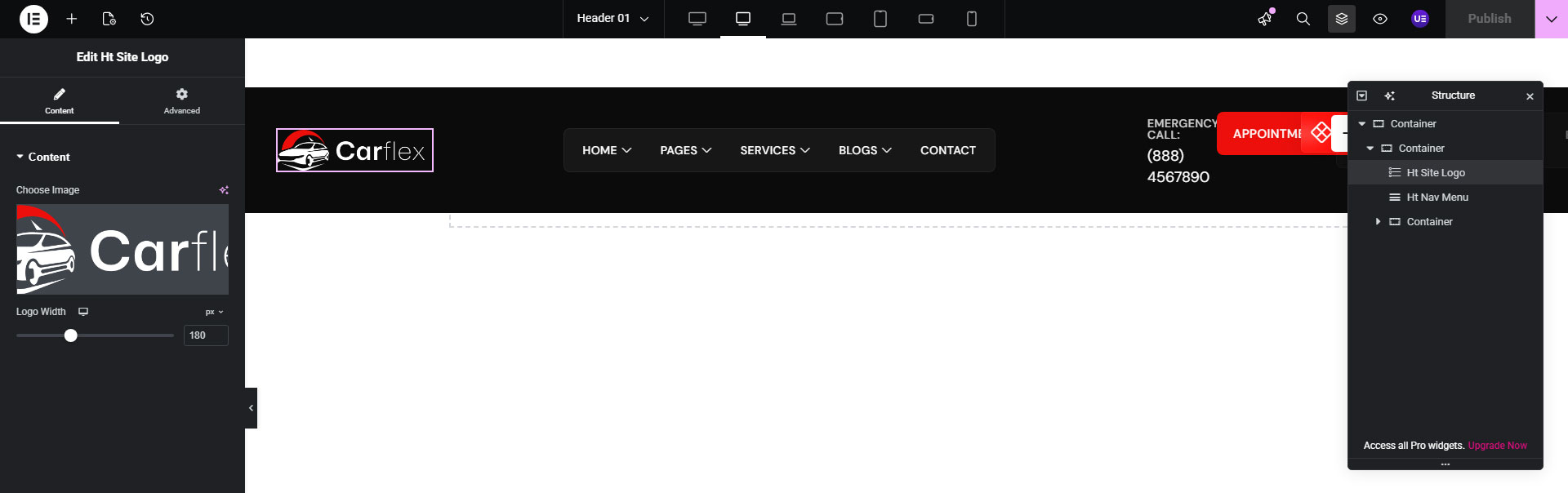The height and width of the screenshot is (493, 1568).
Task: Click the Logo Width slider handle
Action: [71, 335]
